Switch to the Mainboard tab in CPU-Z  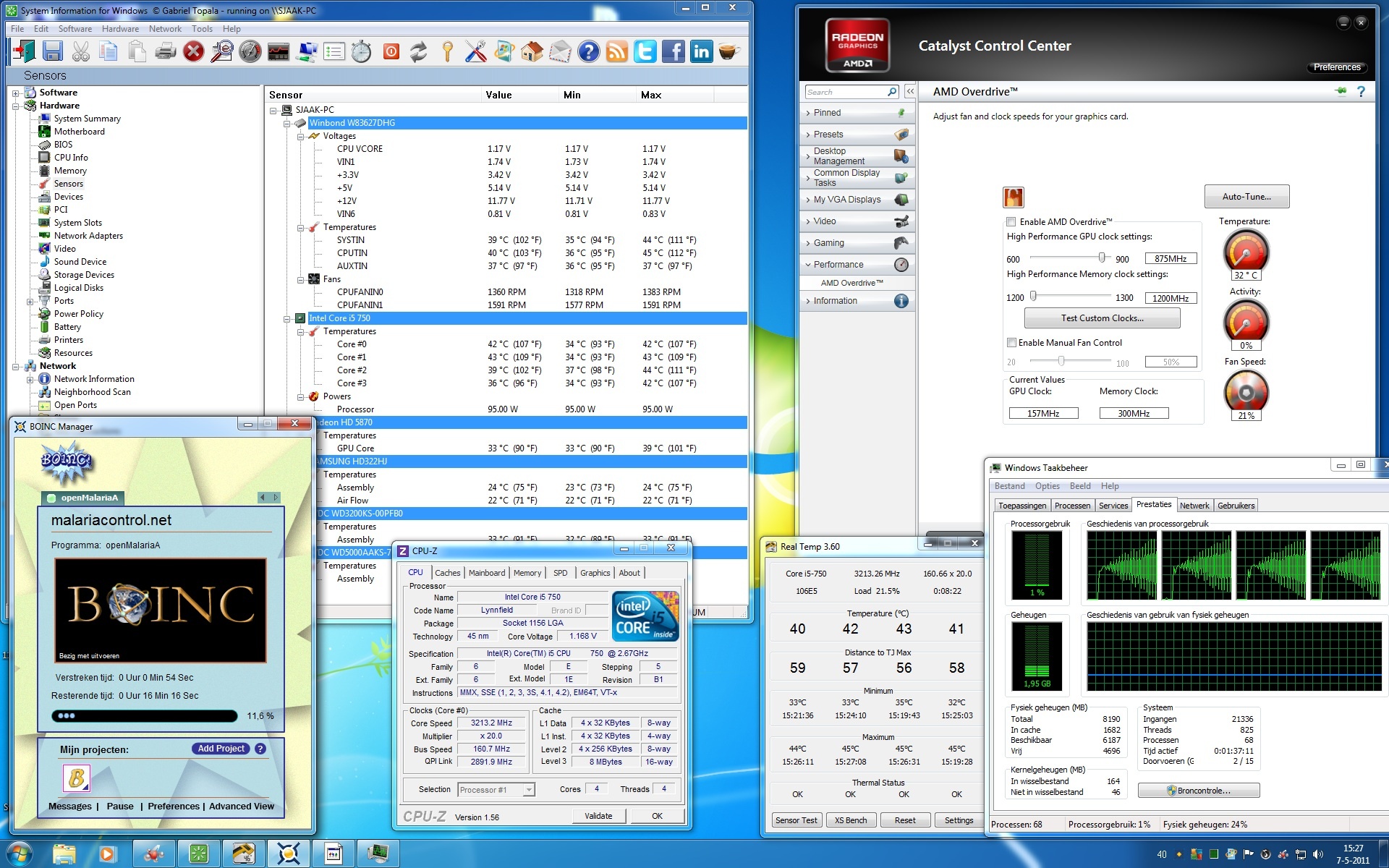(x=487, y=573)
